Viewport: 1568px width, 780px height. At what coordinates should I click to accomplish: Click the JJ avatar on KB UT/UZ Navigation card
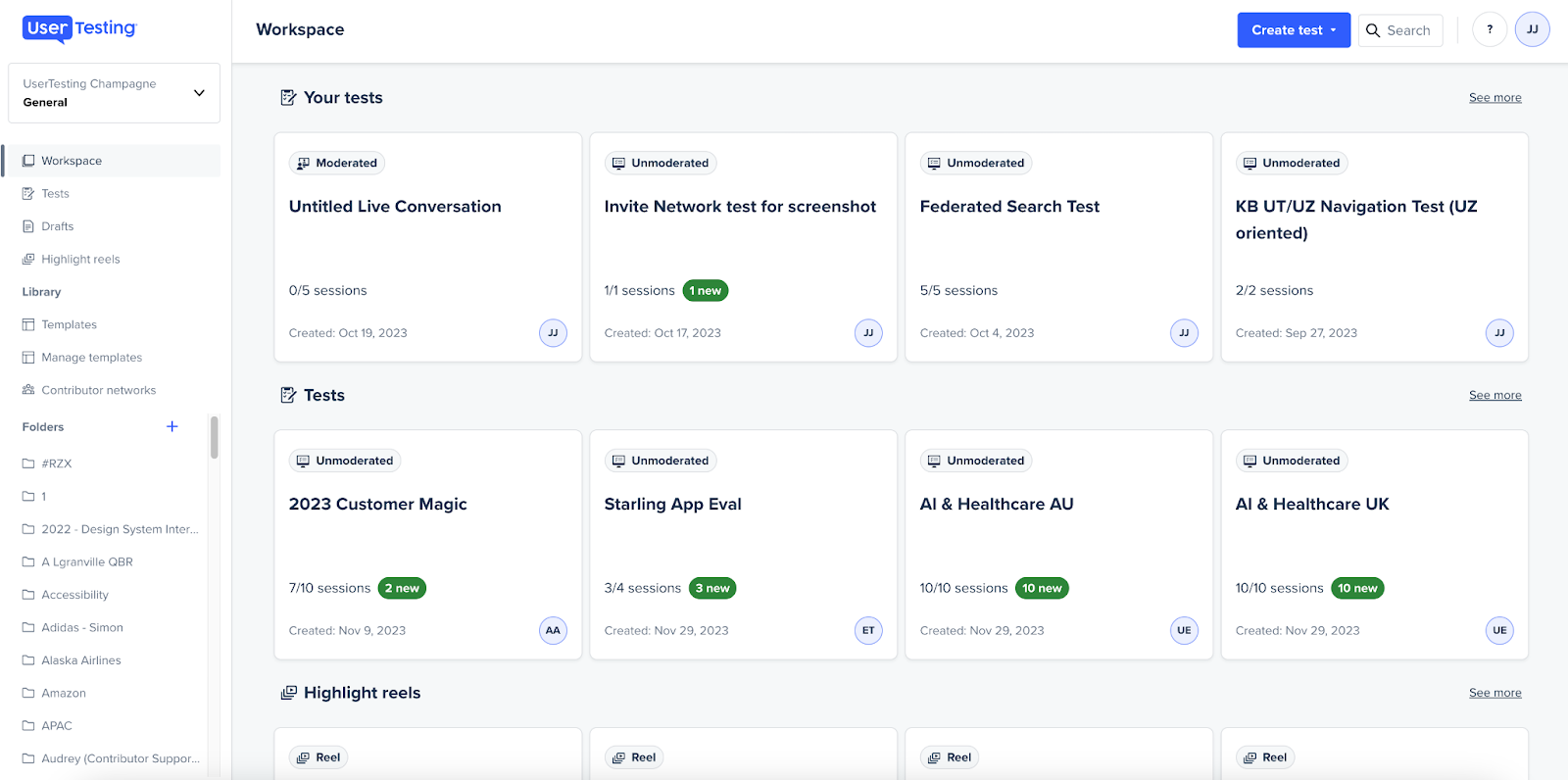coord(1499,333)
